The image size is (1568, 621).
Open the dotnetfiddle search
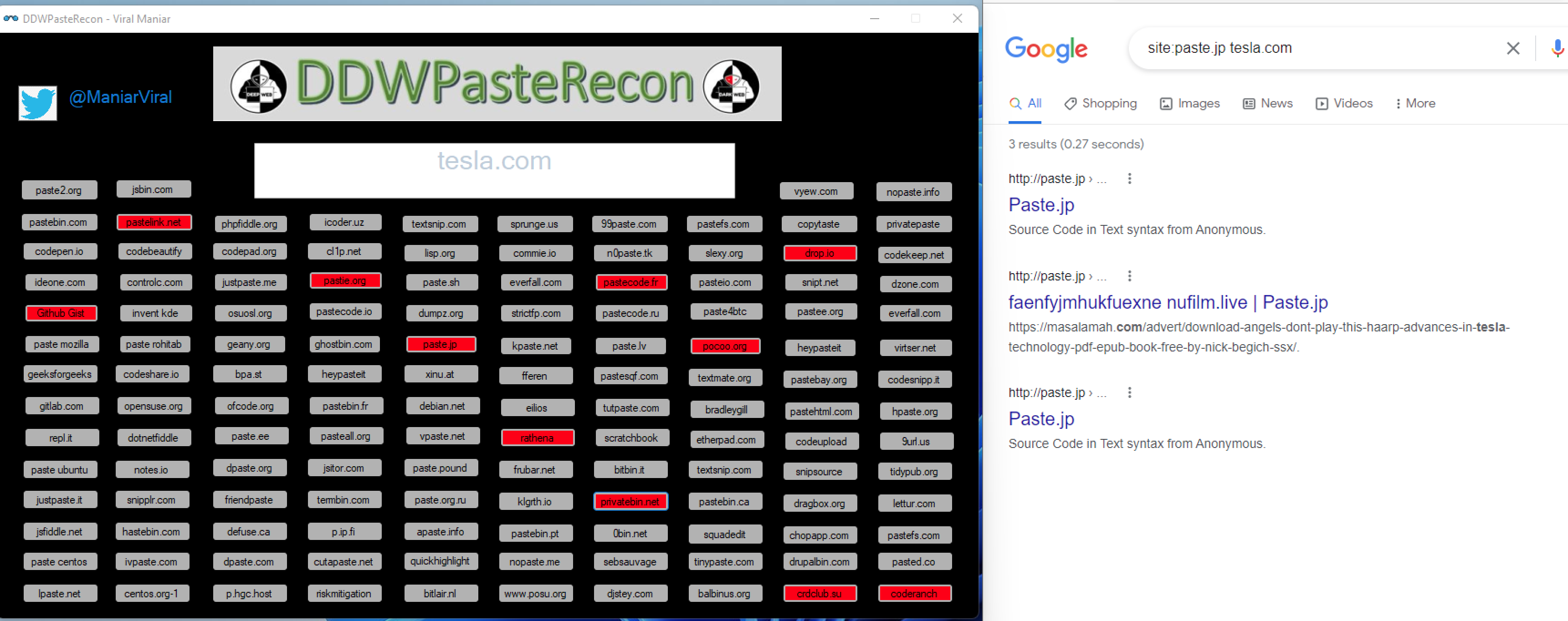(154, 438)
